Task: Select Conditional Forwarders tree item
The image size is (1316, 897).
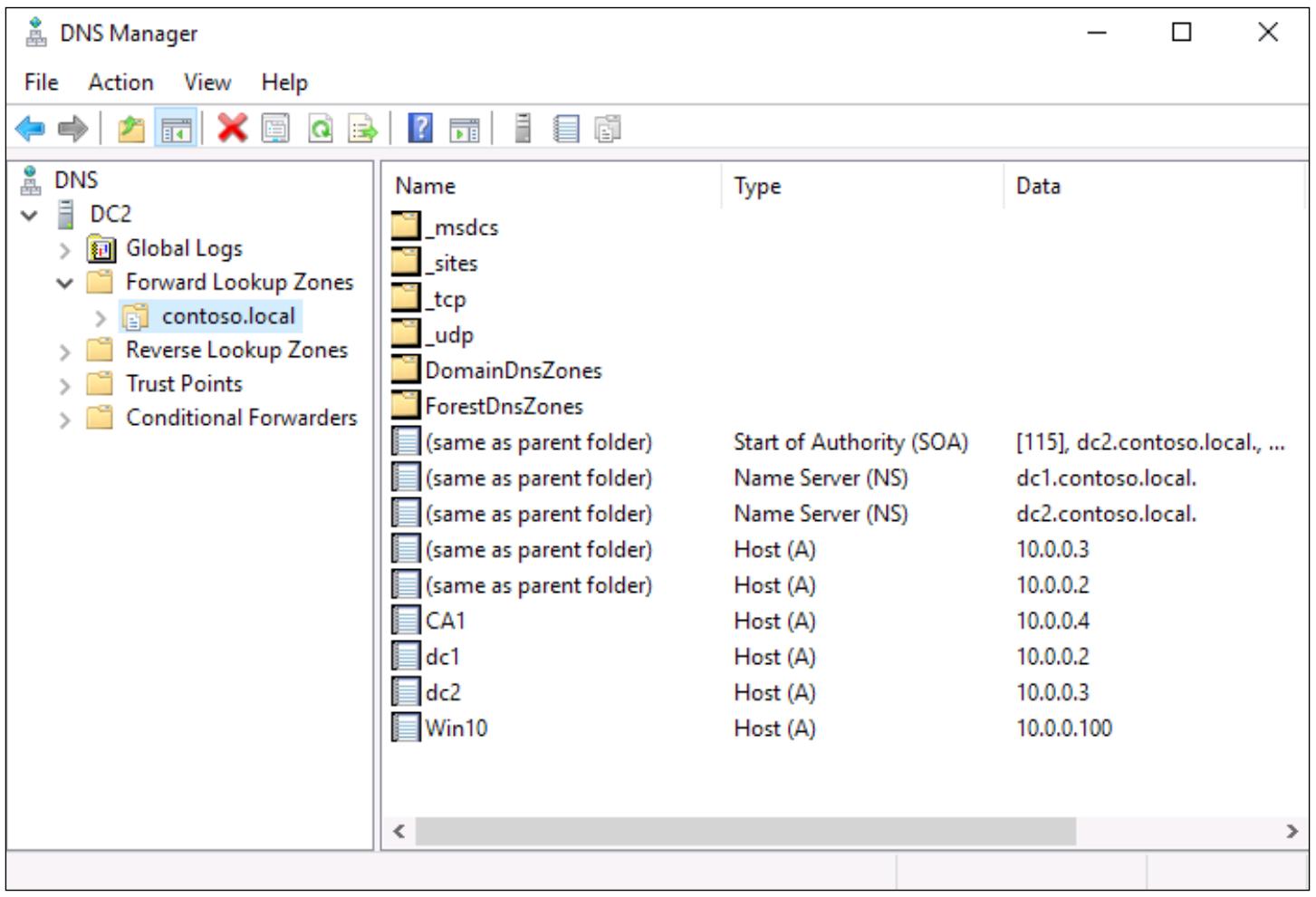Action: coord(241,418)
